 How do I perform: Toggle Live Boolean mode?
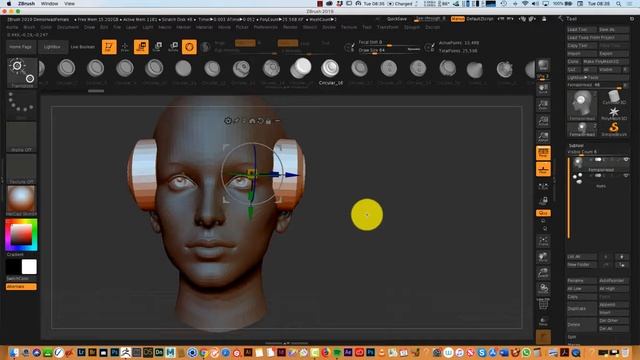(83, 47)
